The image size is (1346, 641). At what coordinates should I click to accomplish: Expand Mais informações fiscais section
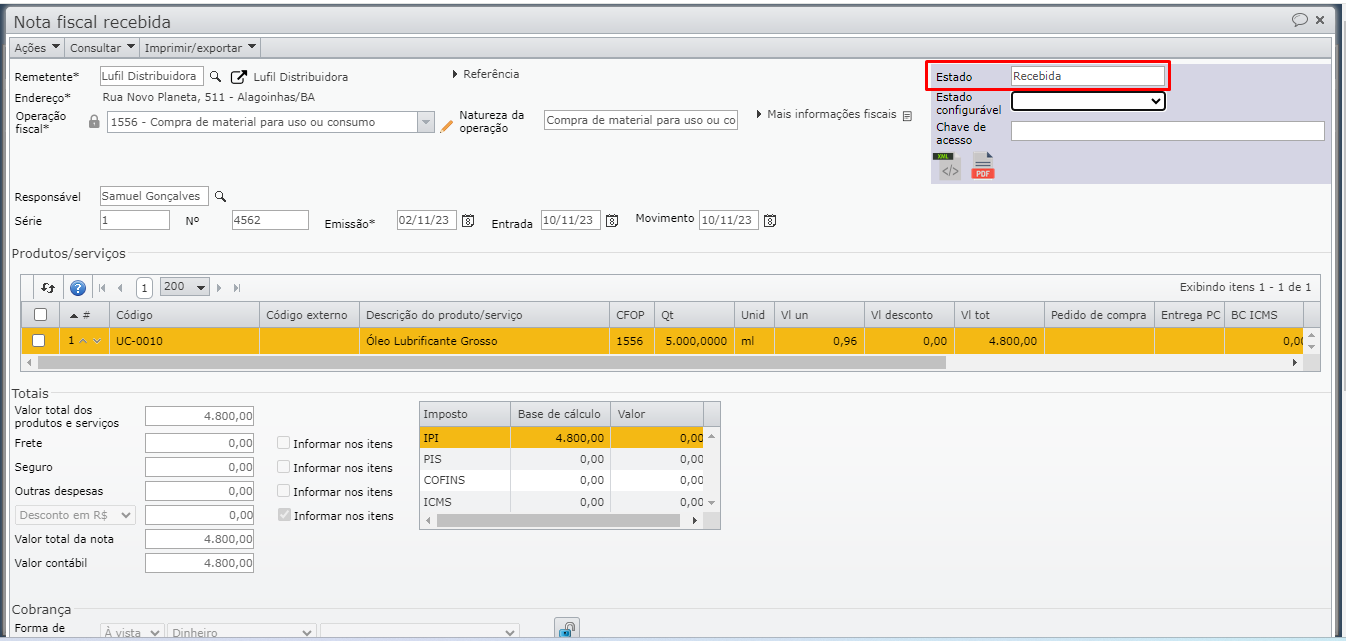pyautogui.click(x=827, y=115)
